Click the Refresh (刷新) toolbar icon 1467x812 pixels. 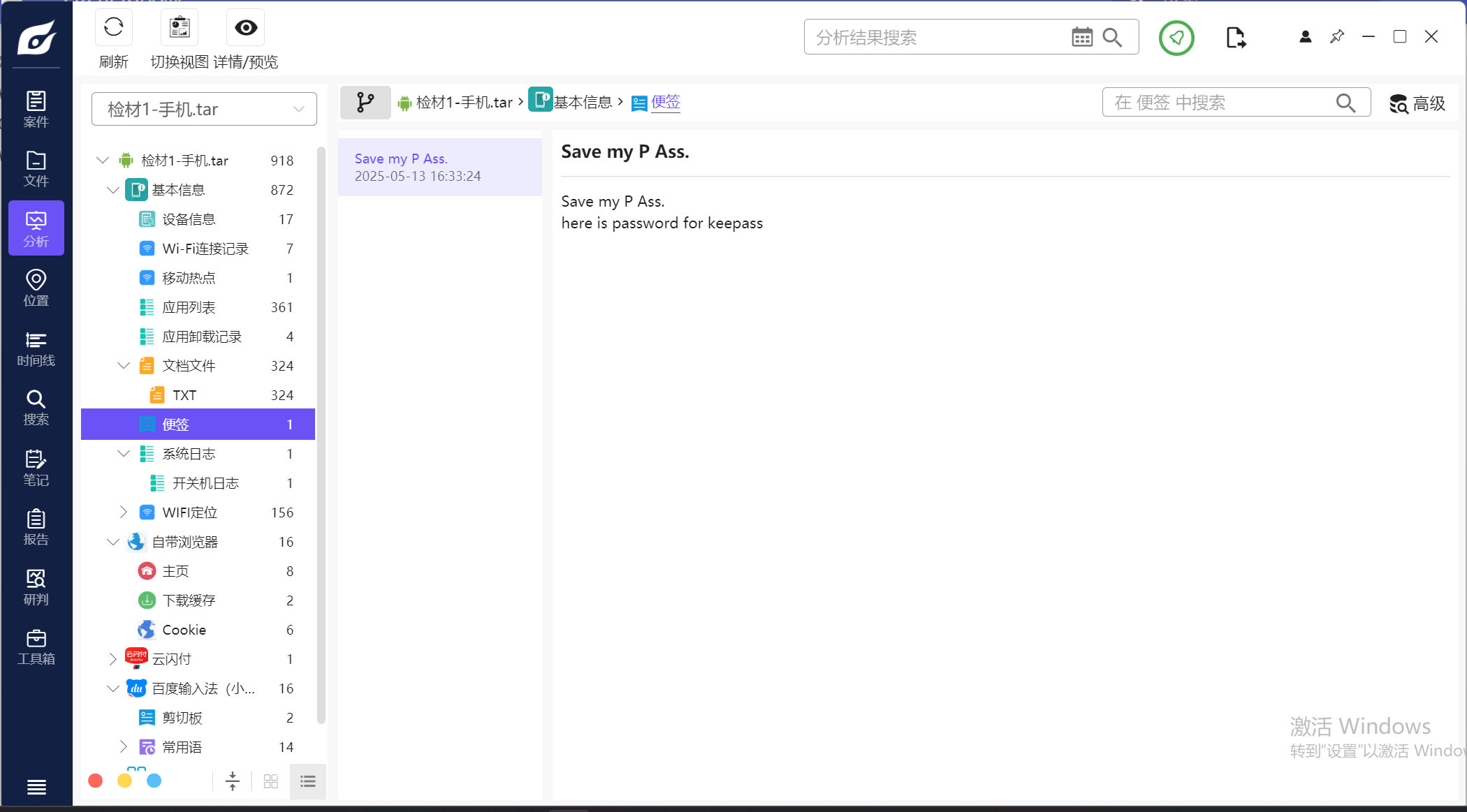tap(113, 28)
